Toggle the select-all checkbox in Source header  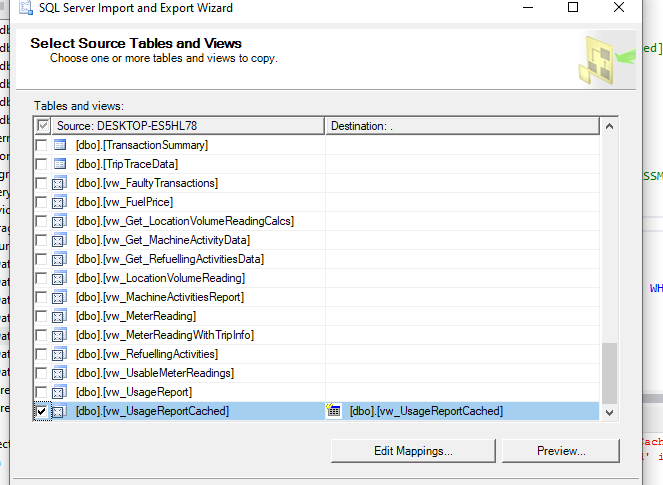(x=43, y=126)
